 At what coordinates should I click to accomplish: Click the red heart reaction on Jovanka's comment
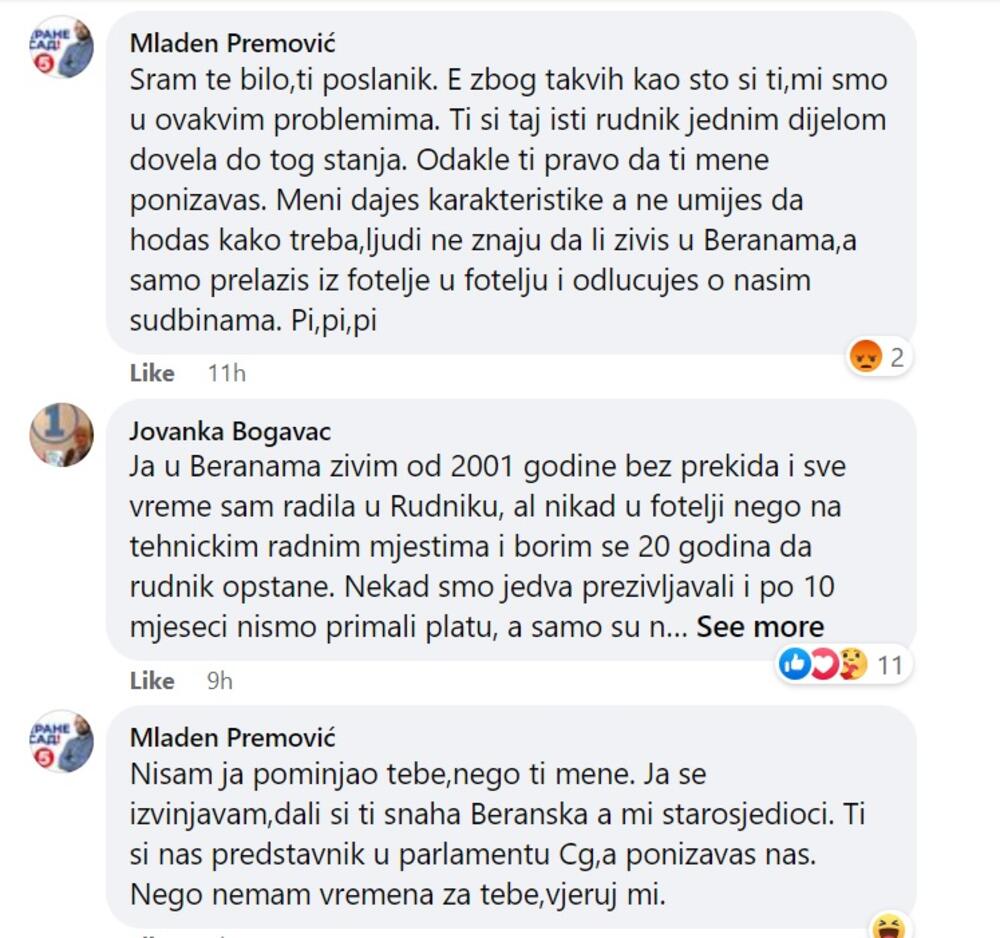[823, 663]
